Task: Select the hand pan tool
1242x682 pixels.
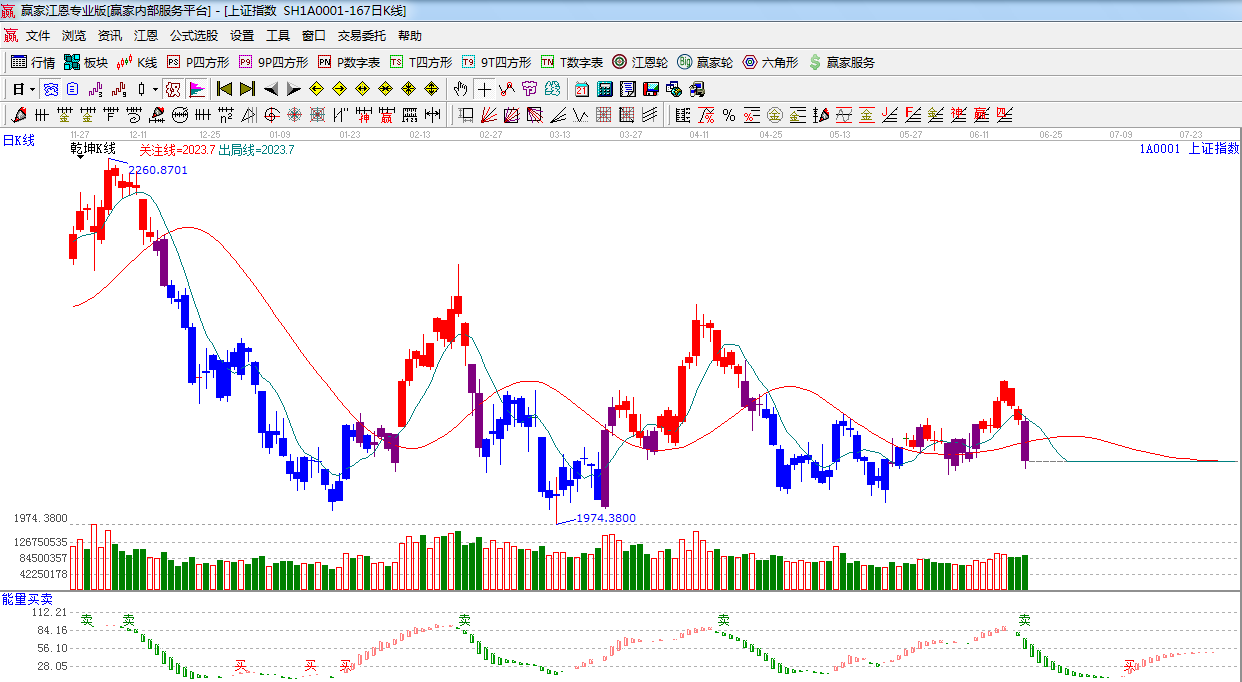Action: coord(460,89)
